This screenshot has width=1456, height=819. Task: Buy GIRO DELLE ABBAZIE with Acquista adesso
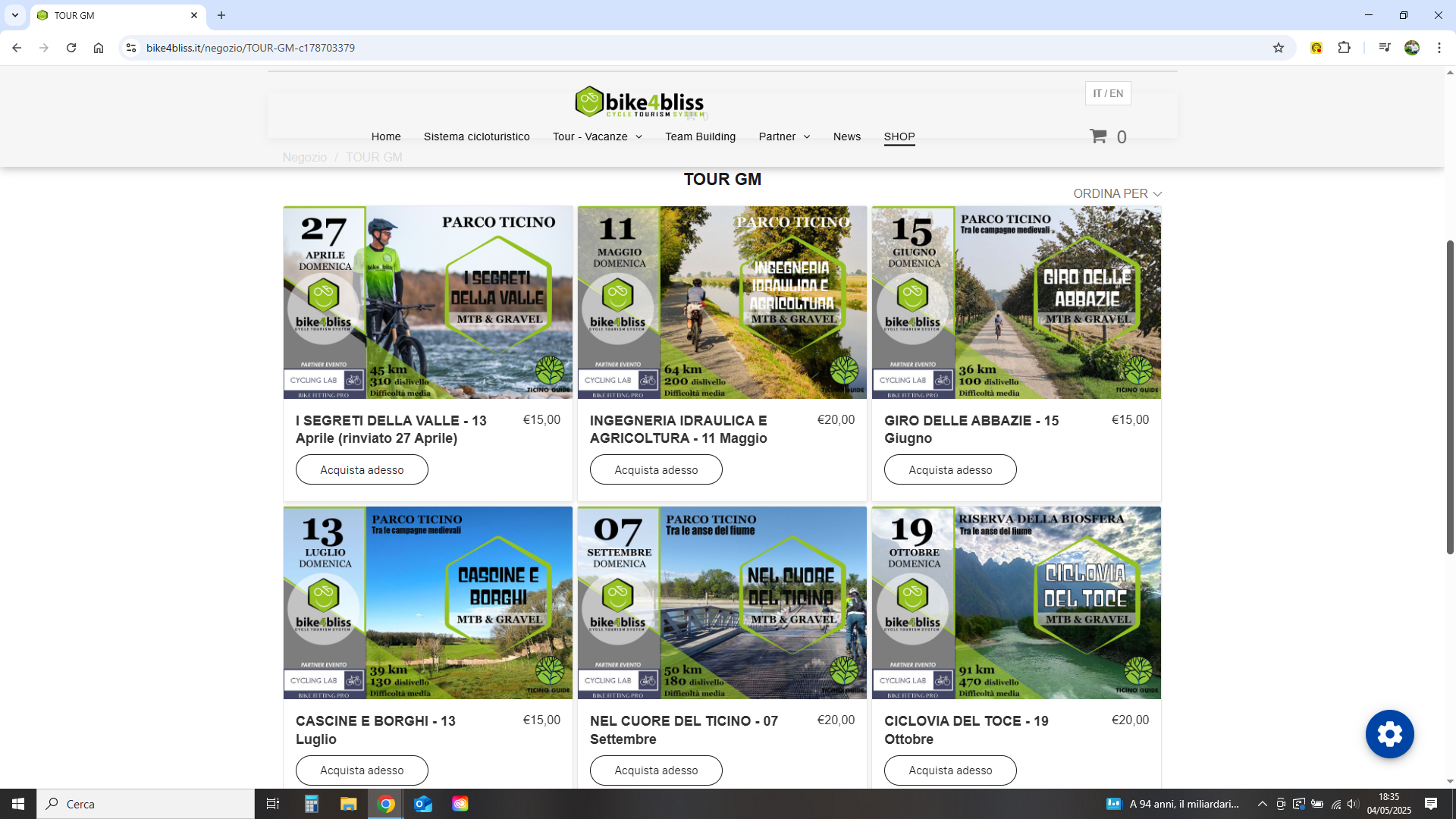click(950, 469)
